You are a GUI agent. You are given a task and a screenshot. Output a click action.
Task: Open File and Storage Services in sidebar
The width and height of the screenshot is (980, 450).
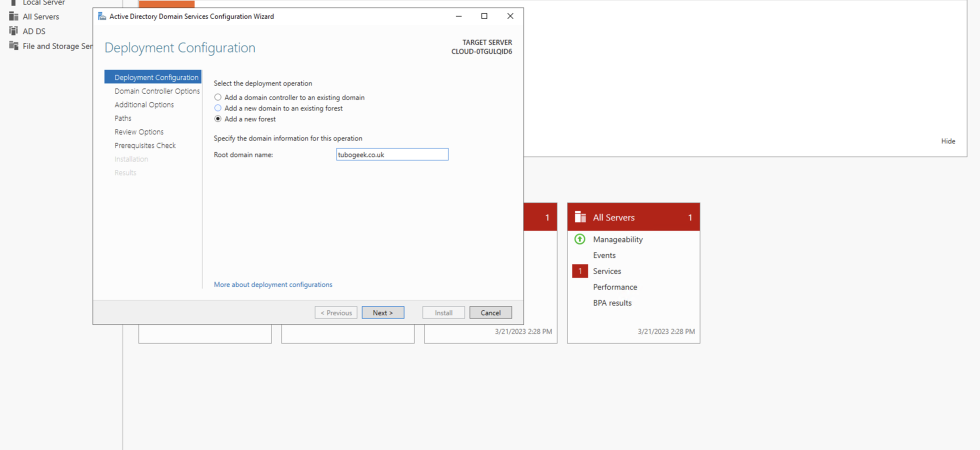tap(58, 46)
